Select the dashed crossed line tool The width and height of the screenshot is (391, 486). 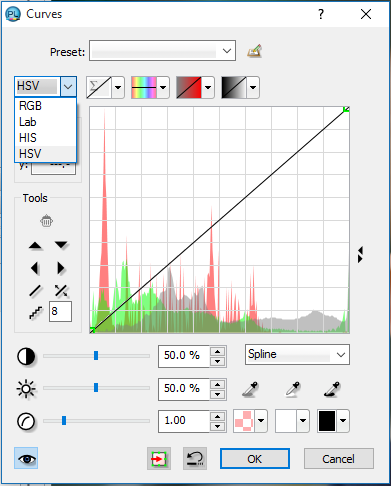tap(61, 291)
